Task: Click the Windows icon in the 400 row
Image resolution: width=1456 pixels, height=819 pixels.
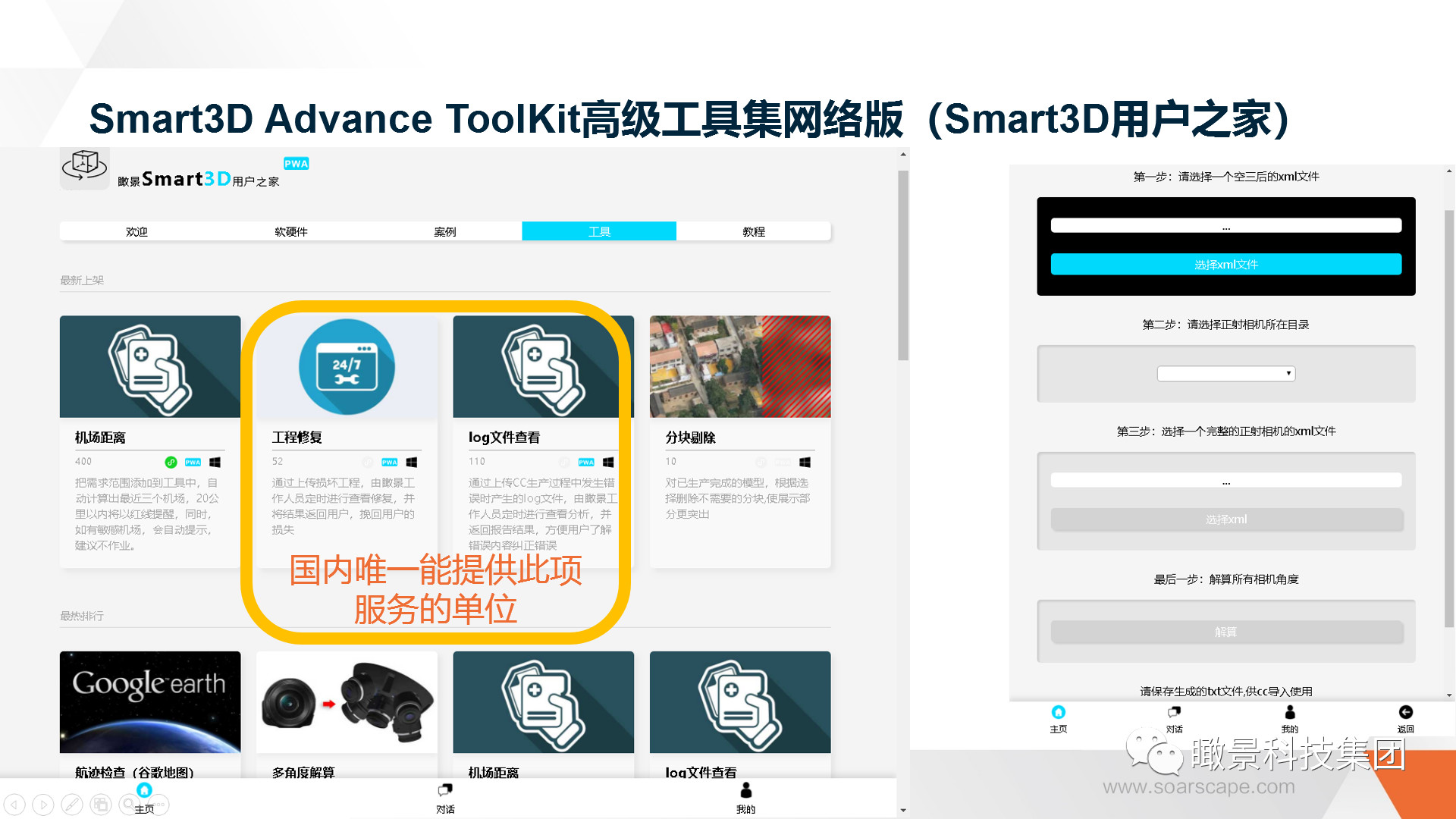Action: click(x=215, y=462)
